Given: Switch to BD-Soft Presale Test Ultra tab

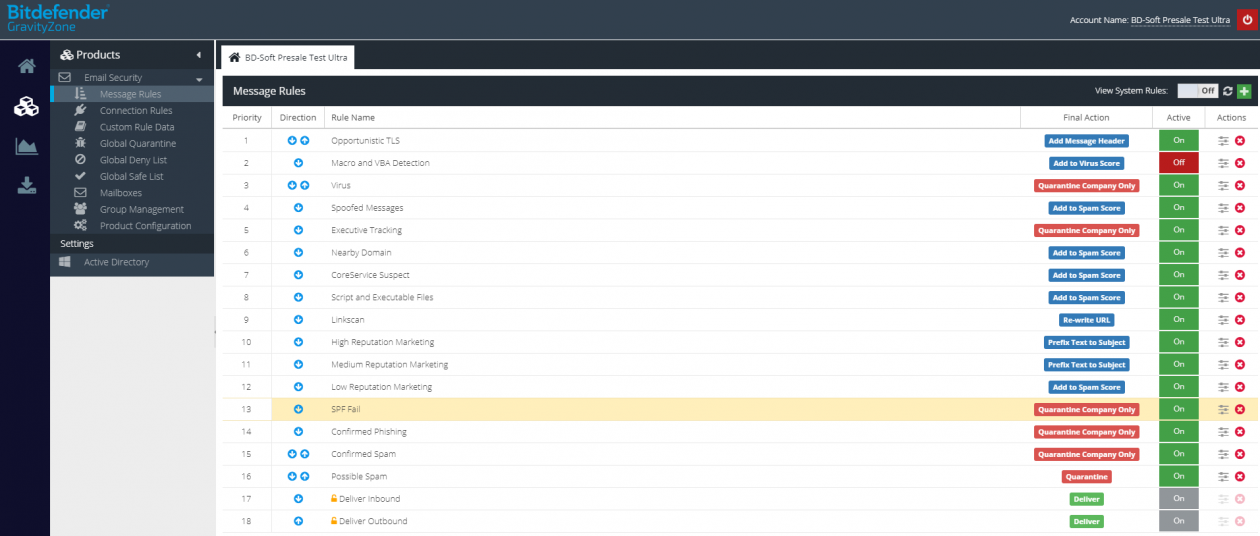Looking at the screenshot, I should click(x=288, y=57).
